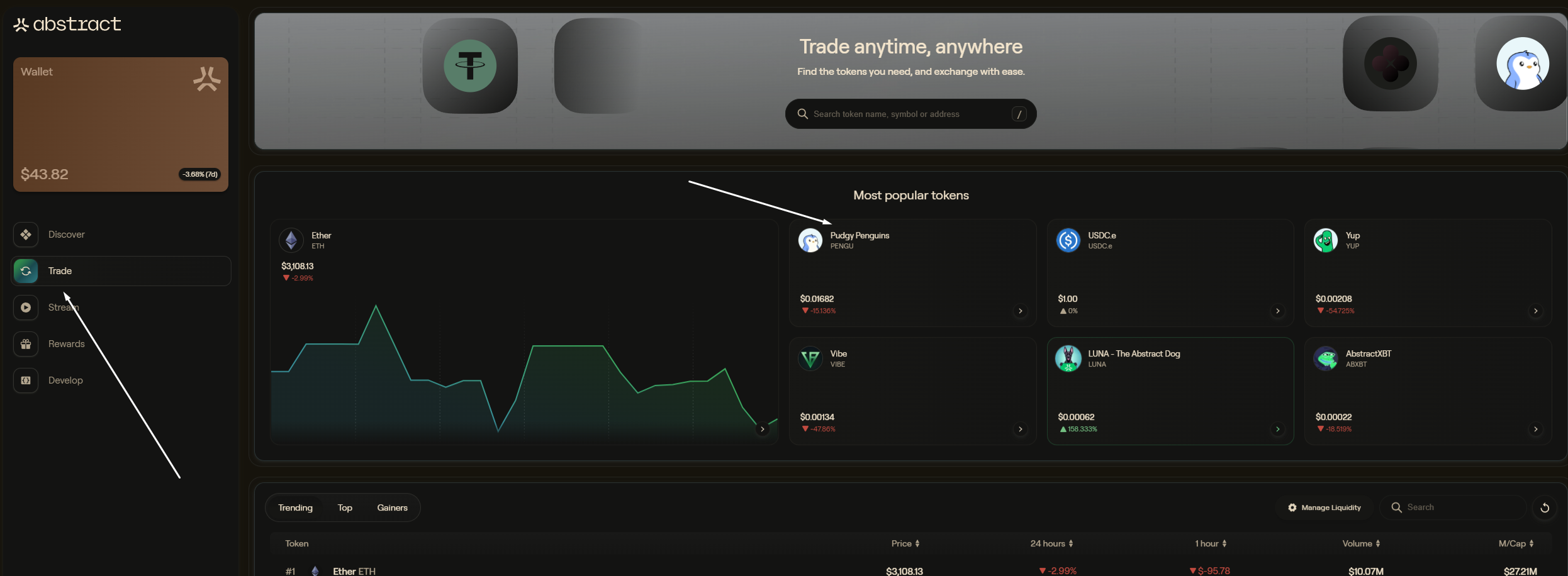
Task: Open Yup card arrow
Action: 1536,311
